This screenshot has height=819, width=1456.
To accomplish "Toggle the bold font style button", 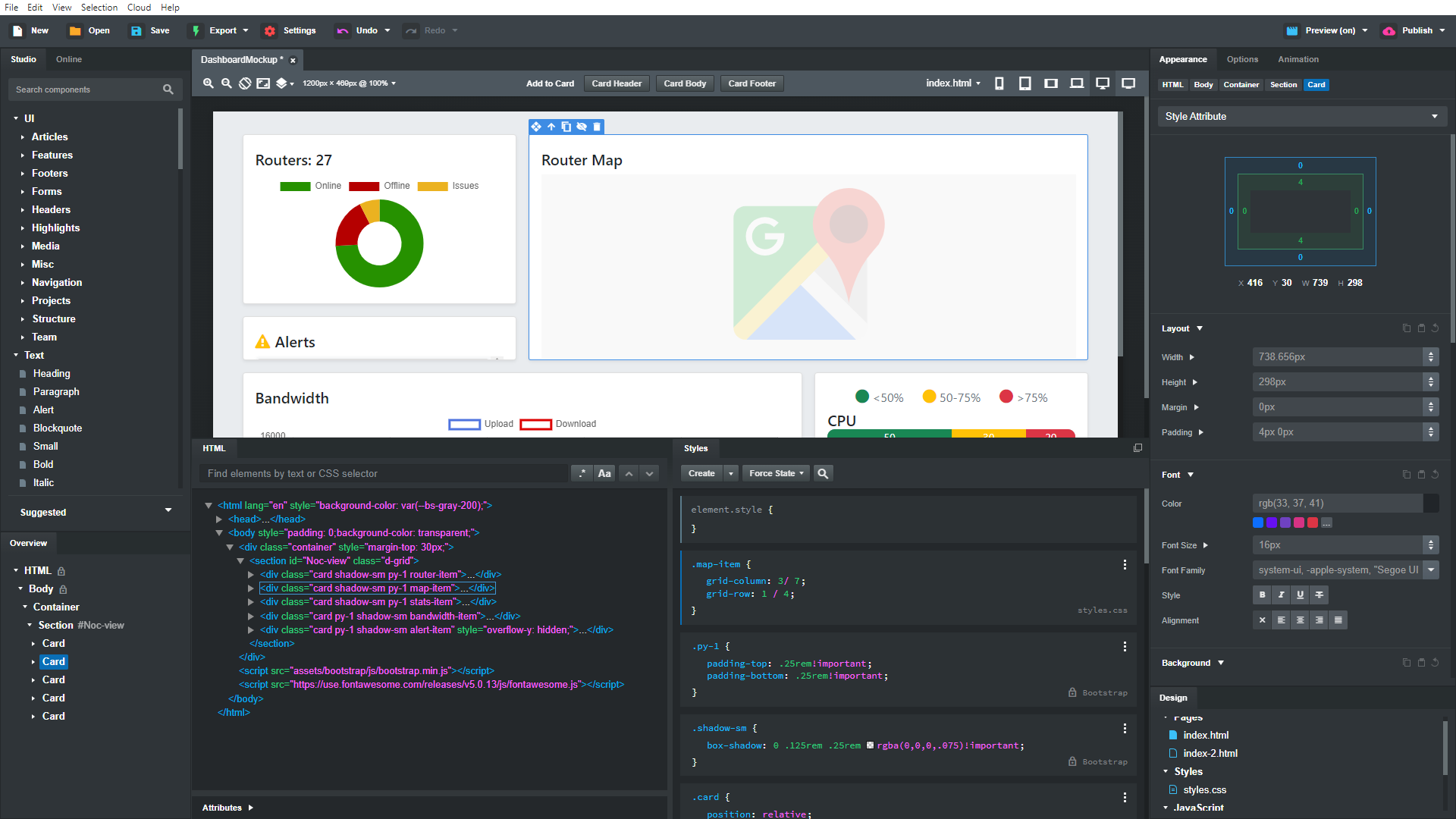I will pyautogui.click(x=1262, y=595).
